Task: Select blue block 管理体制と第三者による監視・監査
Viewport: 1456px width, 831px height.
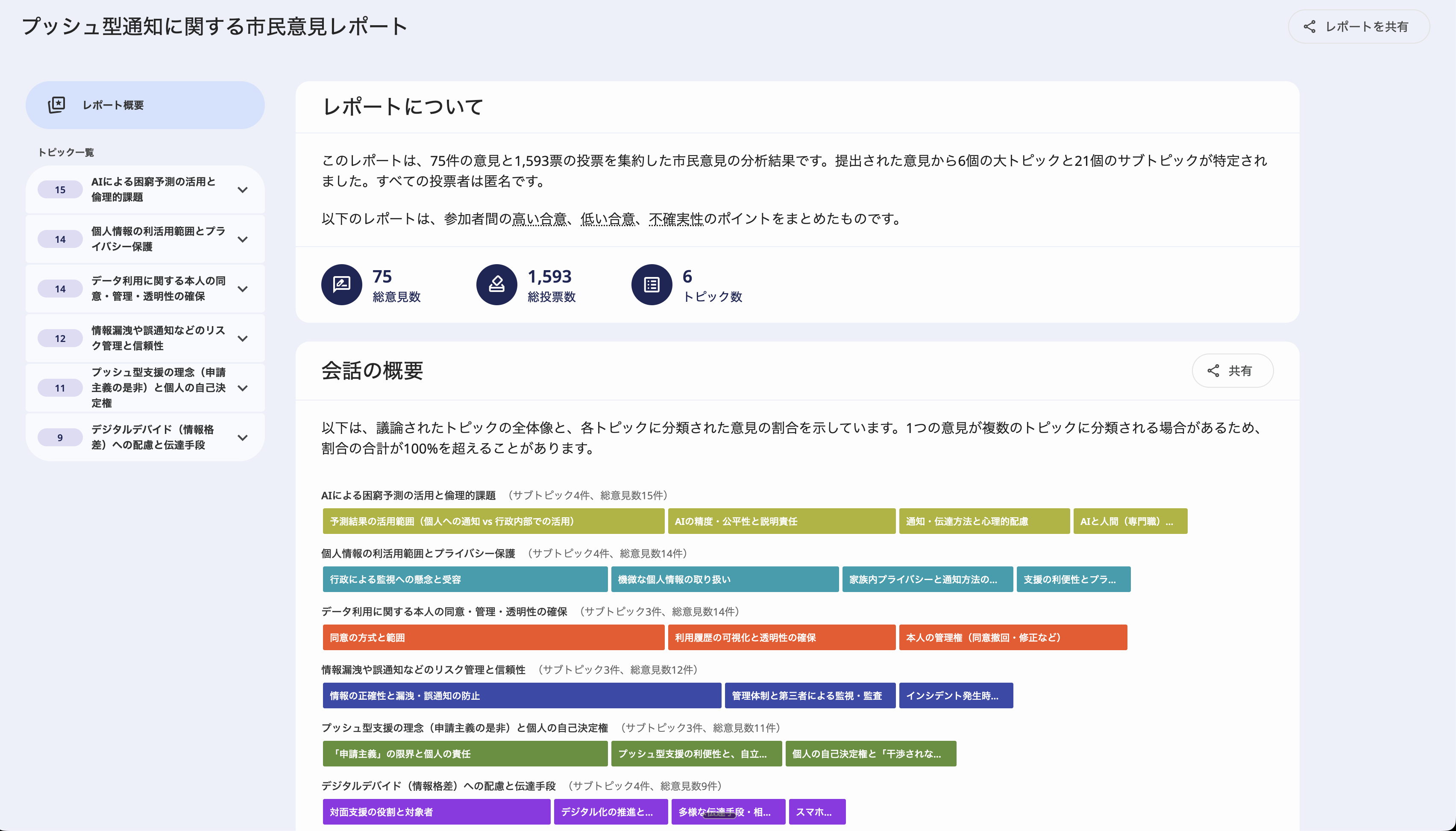Action: pyautogui.click(x=810, y=696)
